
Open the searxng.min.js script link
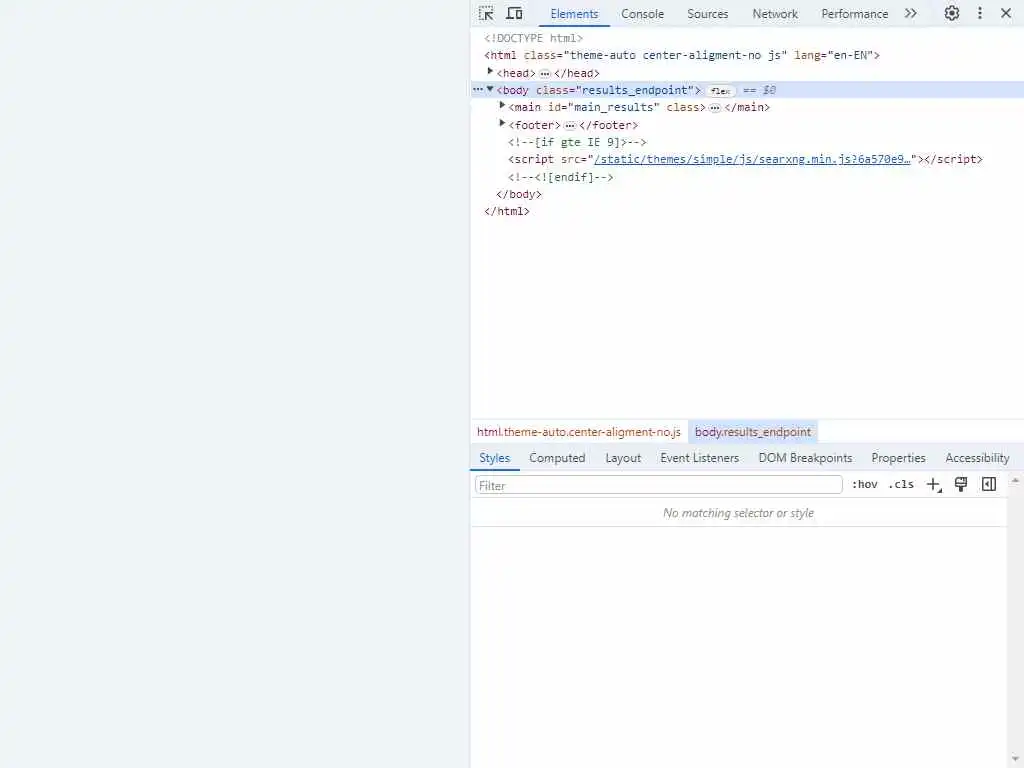752,159
